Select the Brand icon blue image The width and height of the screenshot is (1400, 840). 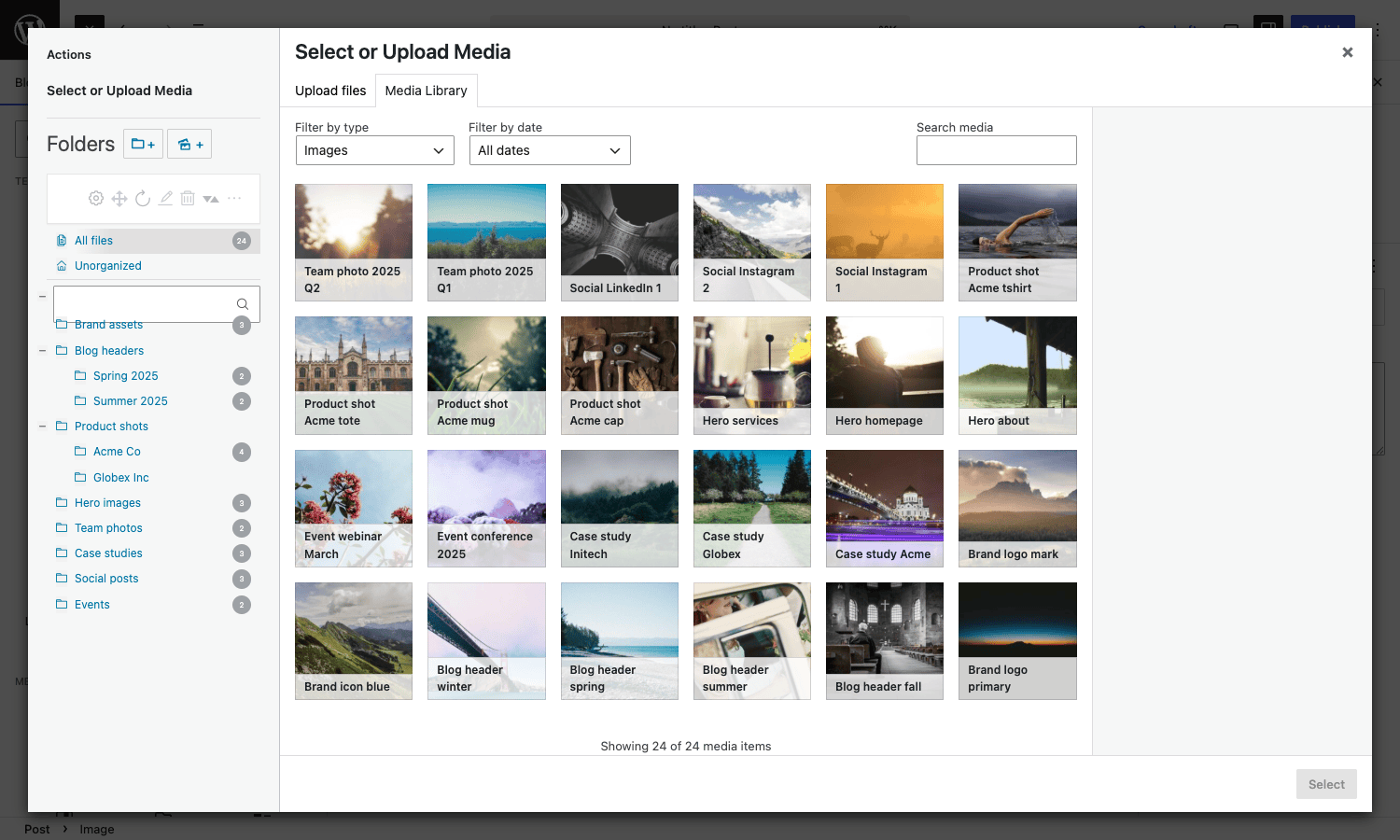(x=354, y=641)
